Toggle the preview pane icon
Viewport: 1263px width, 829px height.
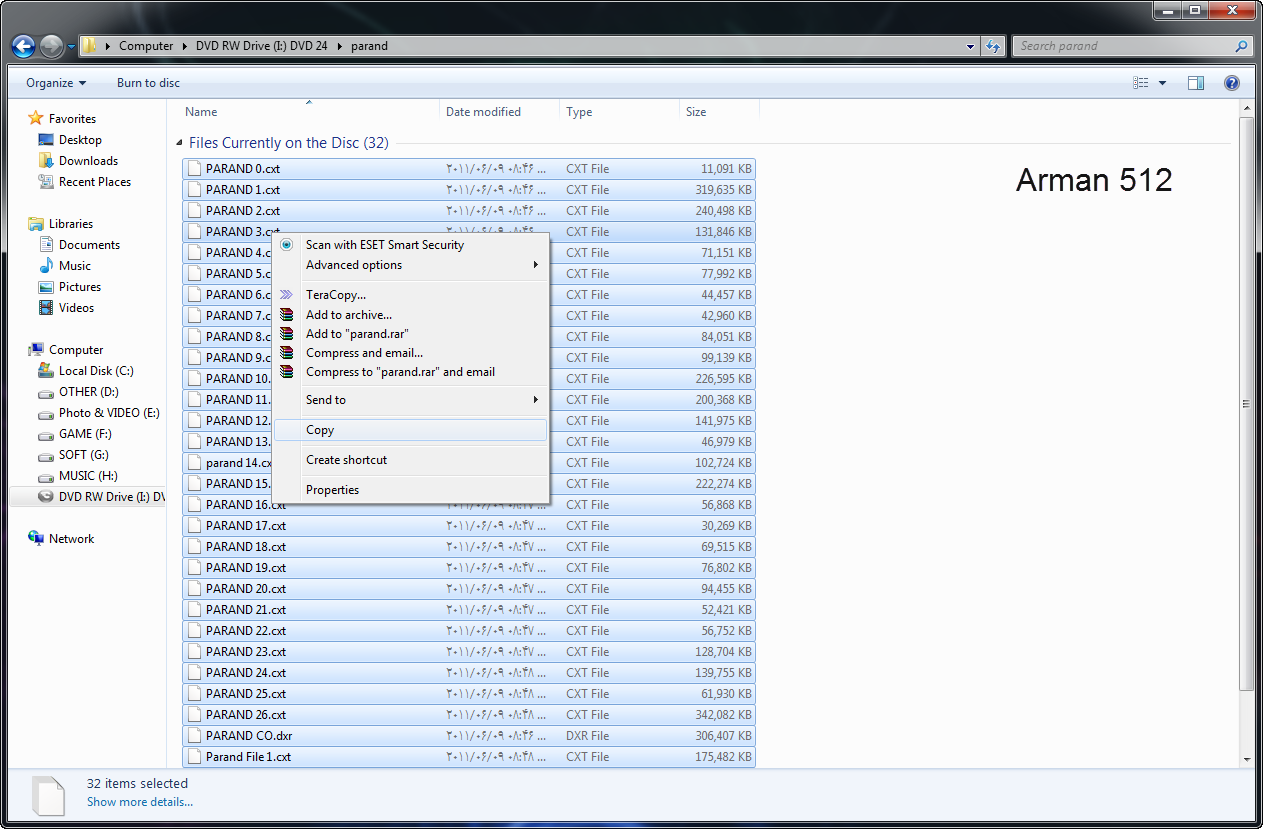pyautogui.click(x=1196, y=83)
